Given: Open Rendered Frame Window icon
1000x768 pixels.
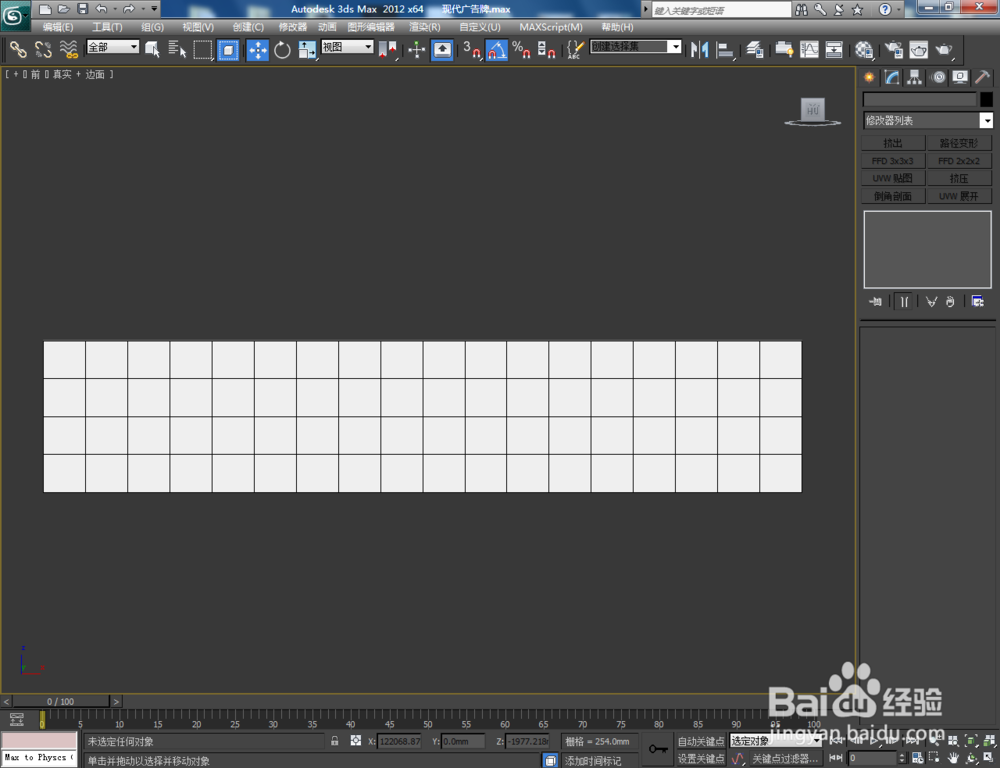Looking at the screenshot, I should click(918, 50).
